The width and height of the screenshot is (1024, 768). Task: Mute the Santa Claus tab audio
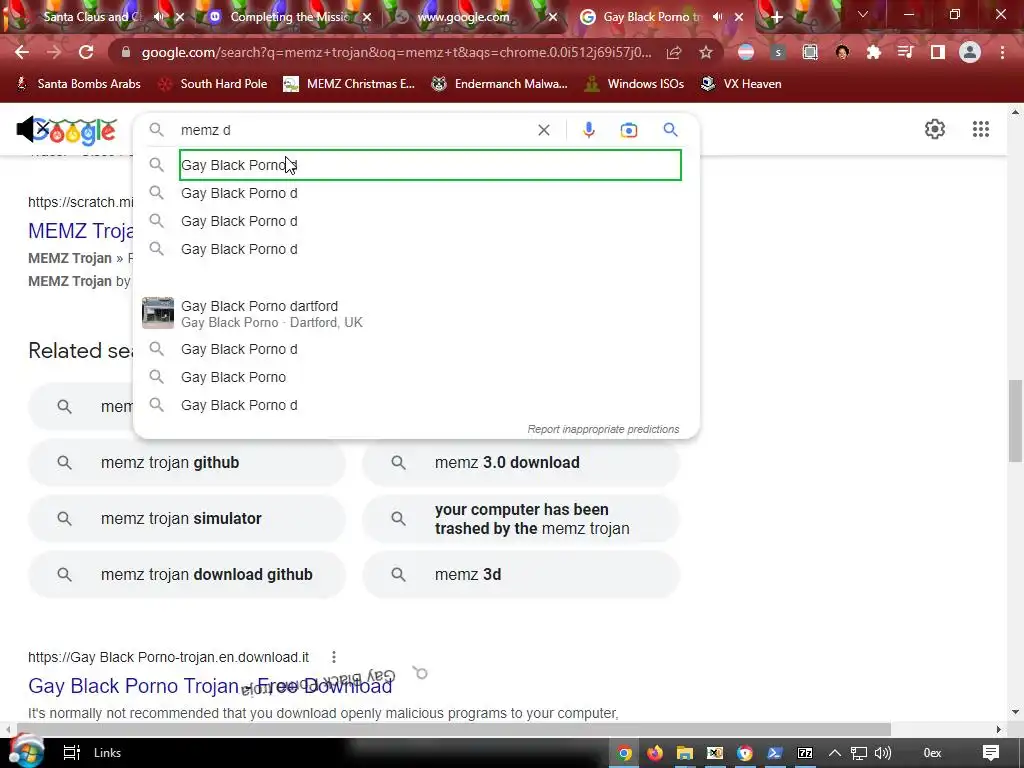click(x=159, y=17)
